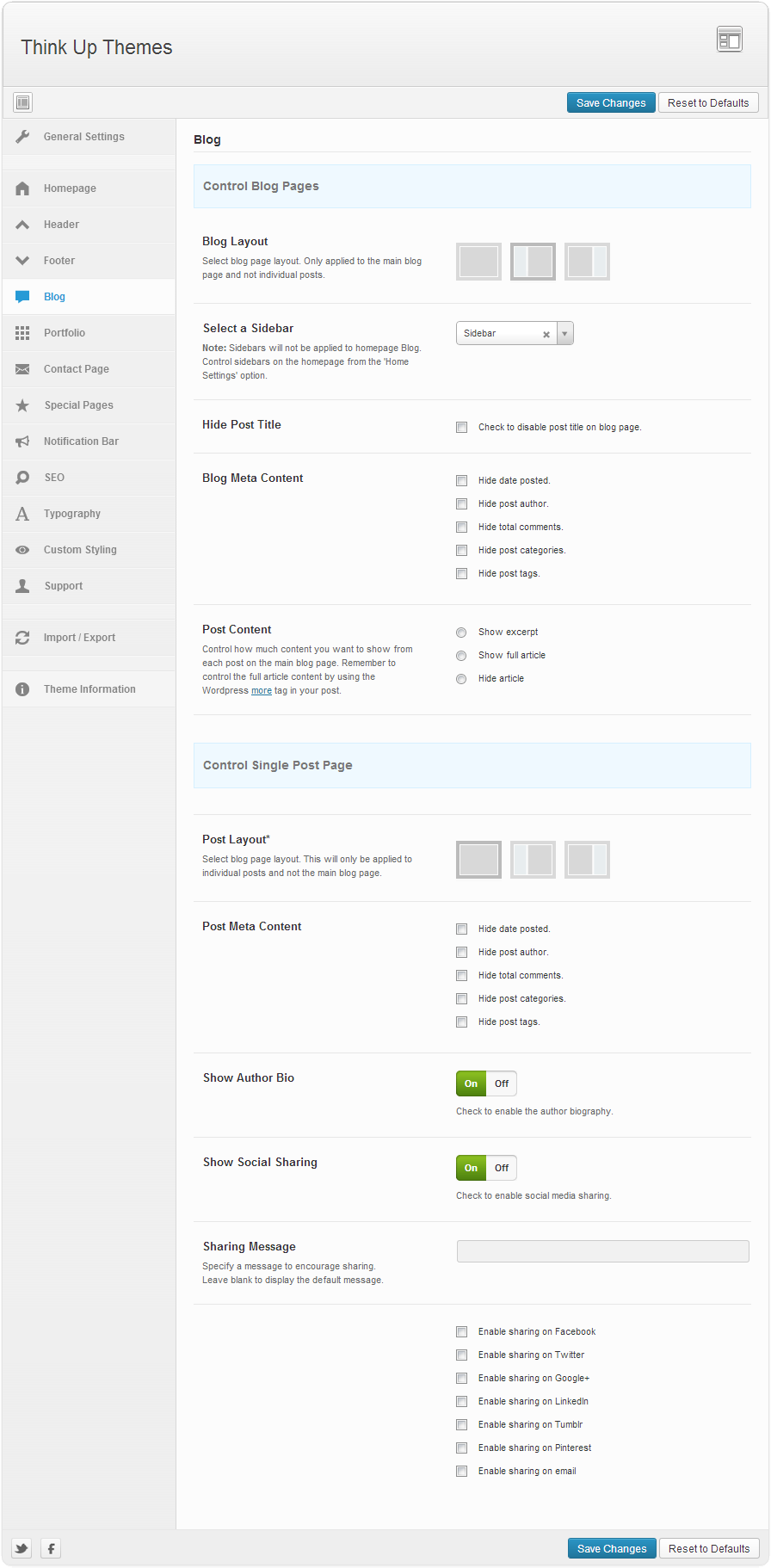Image resolution: width=771 pixels, height=1568 pixels.
Task: Click the layout icon in the top-right header
Action: [729, 40]
